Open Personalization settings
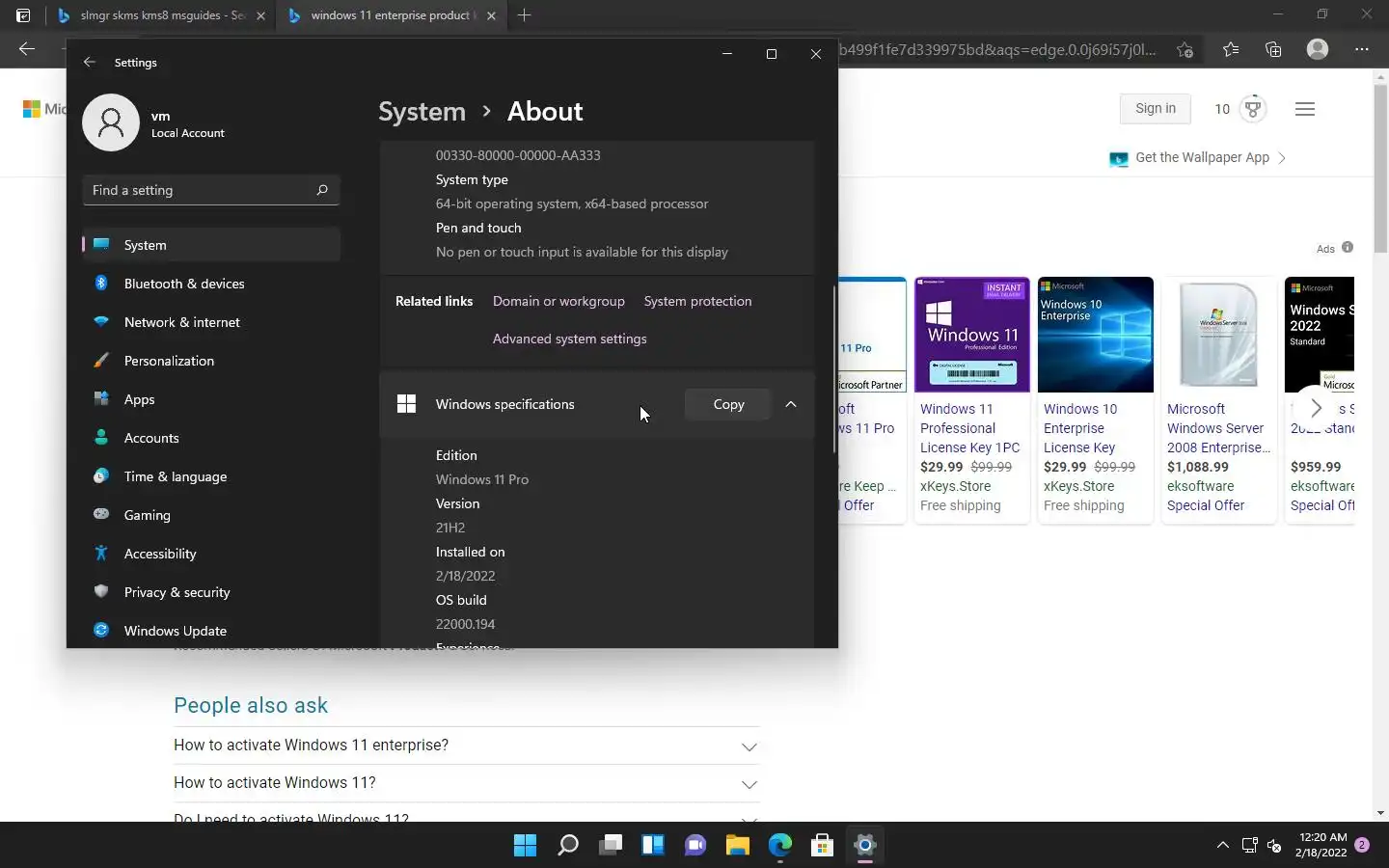The image size is (1389, 868). 211,361
